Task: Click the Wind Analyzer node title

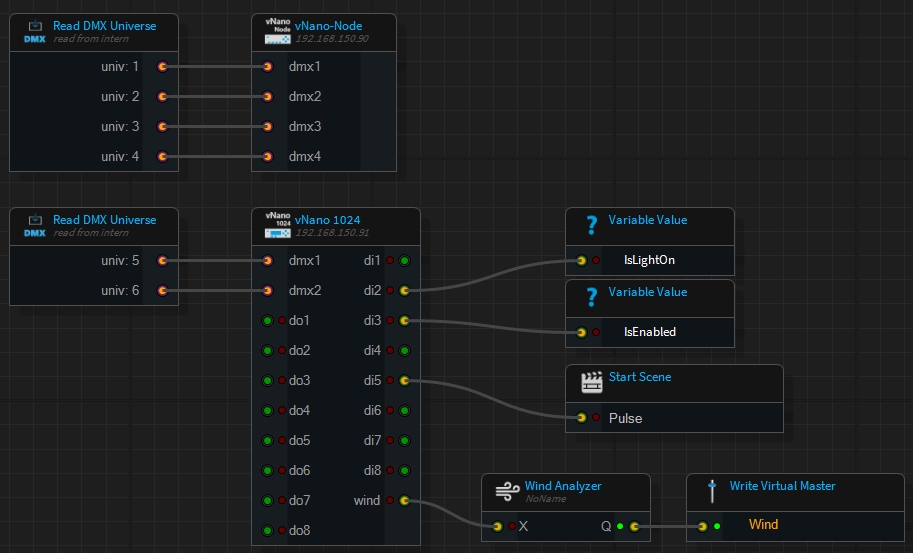Action: (563, 486)
